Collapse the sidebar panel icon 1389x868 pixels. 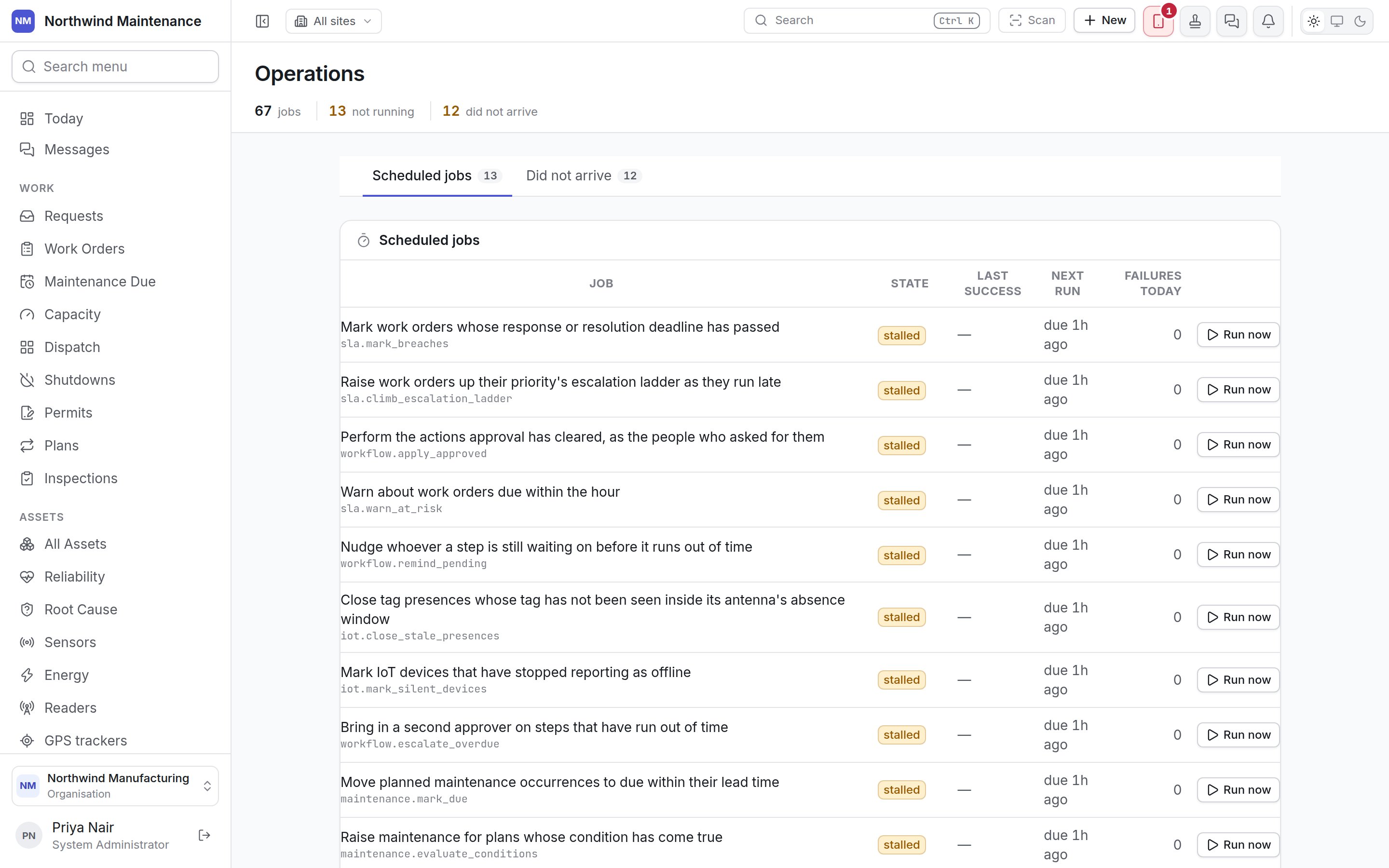(x=262, y=21)
